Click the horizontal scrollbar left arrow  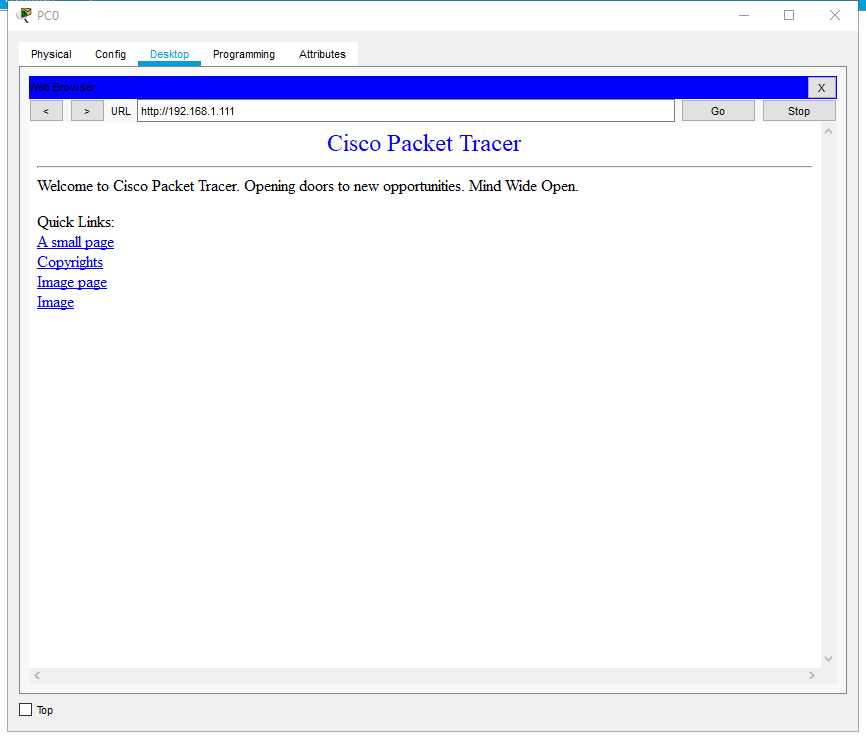coord(37,675)
